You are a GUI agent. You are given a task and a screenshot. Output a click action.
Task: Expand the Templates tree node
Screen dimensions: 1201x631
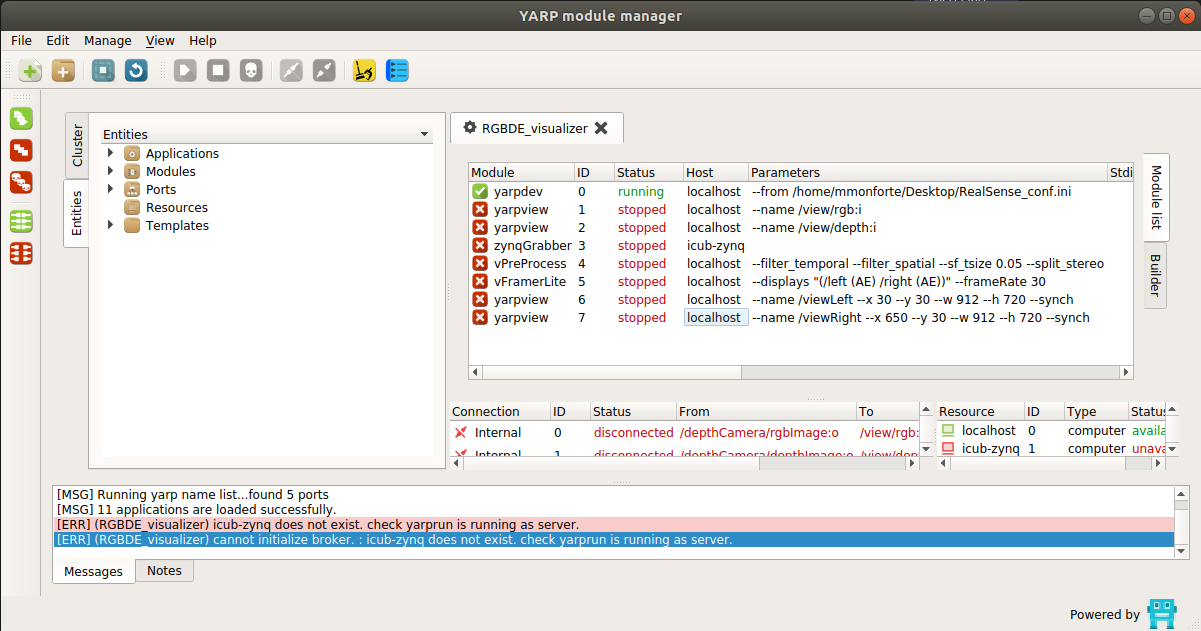[111, 226]
